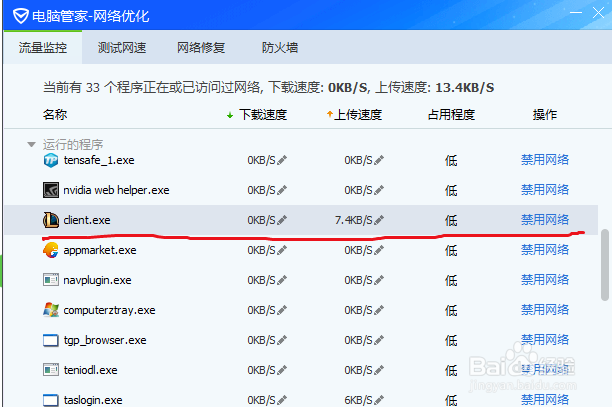The height and width of the screenshot is (407, 612).
Task: Click the tensafe_1.exe program icon
Action: pos(51,160)
